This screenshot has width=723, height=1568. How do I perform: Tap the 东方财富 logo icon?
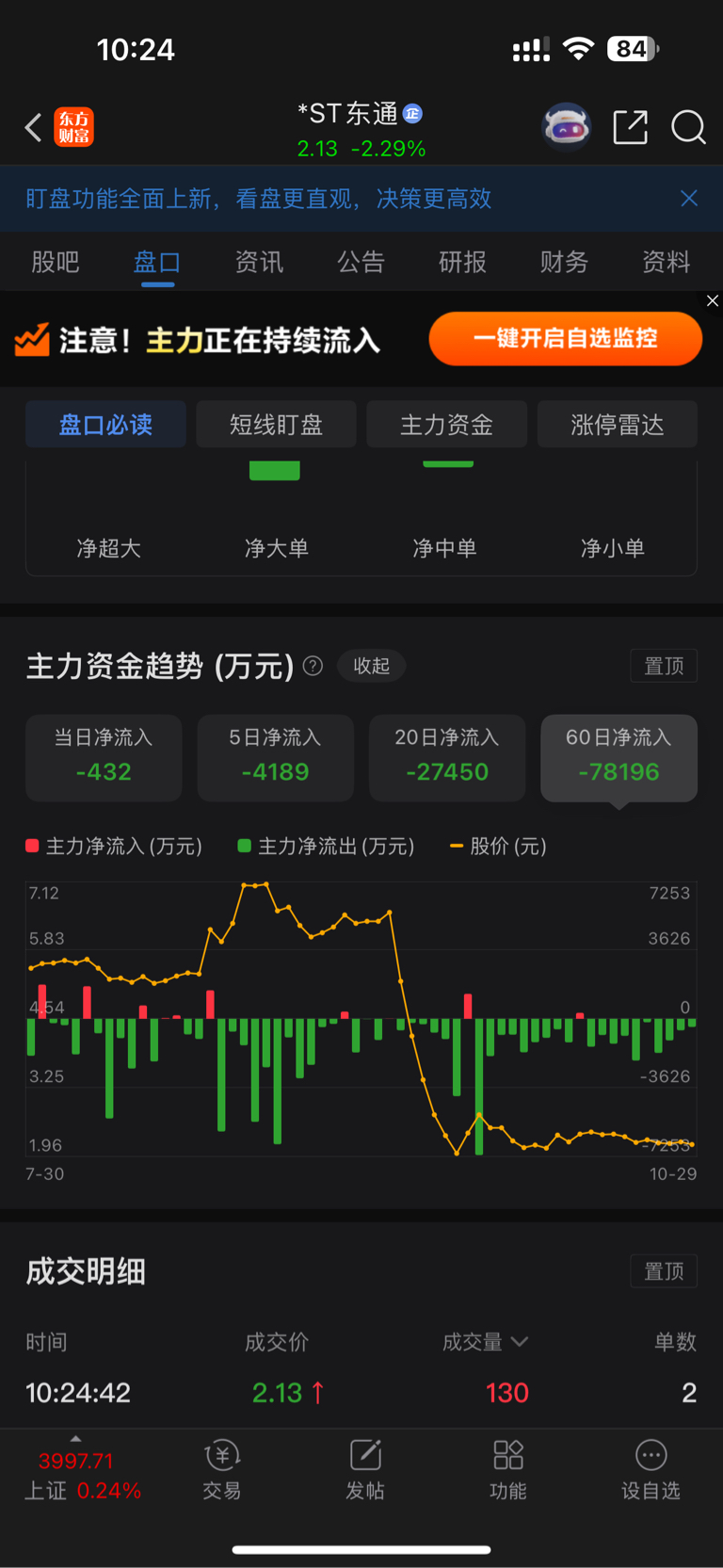[74, 127]
